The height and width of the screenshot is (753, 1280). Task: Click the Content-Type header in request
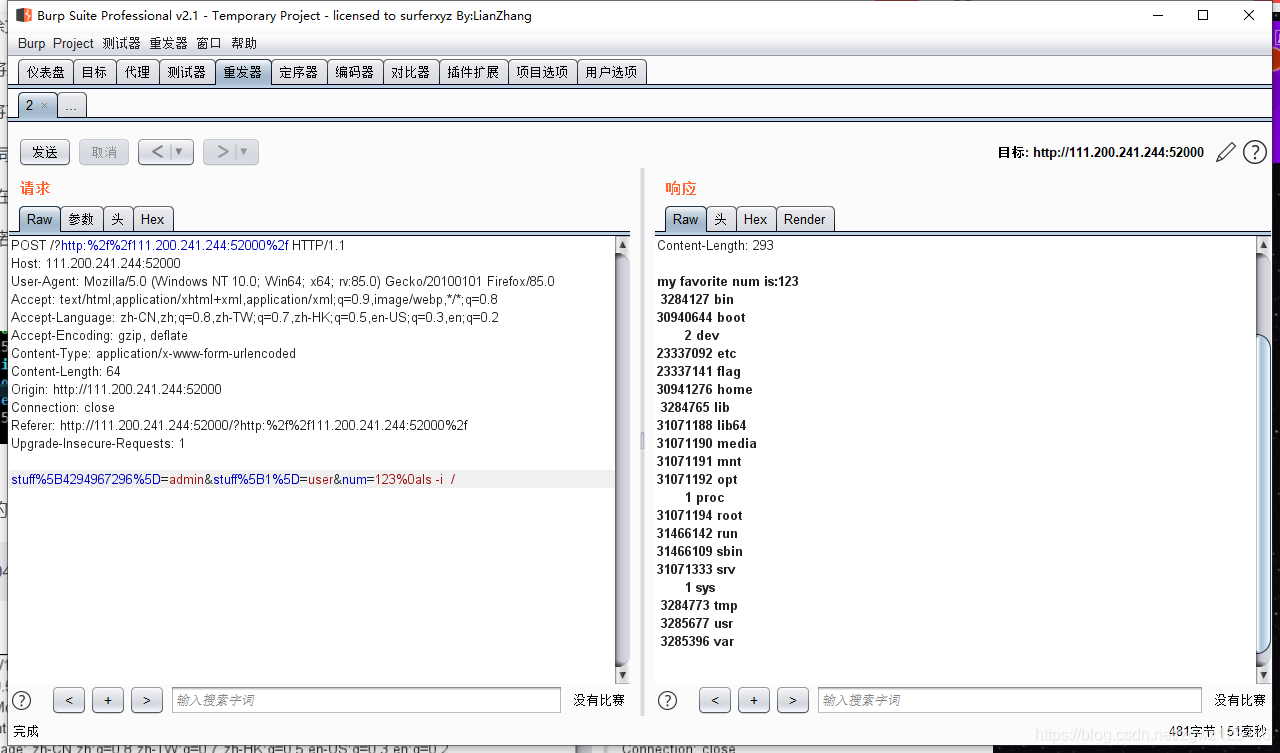[x=153, y=353]
